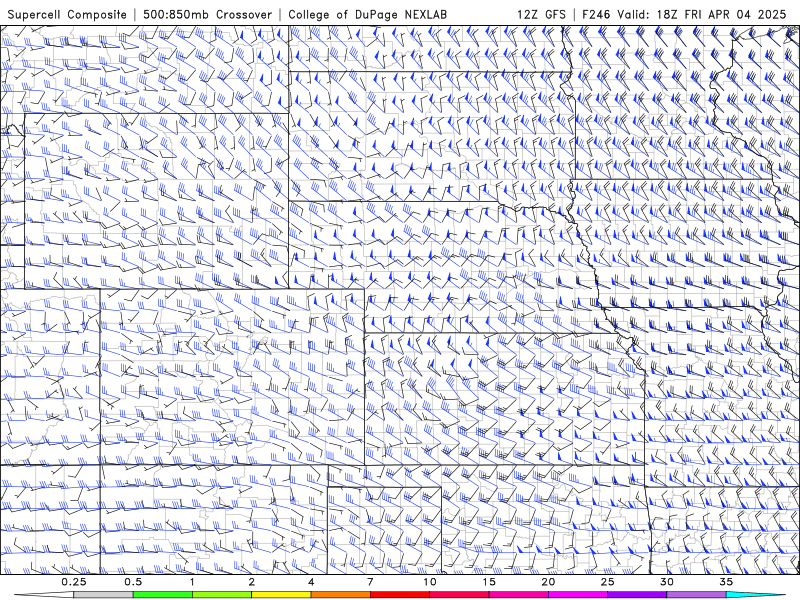
Task: Click the '7' legend value label
Action: (x=370, y=582)
